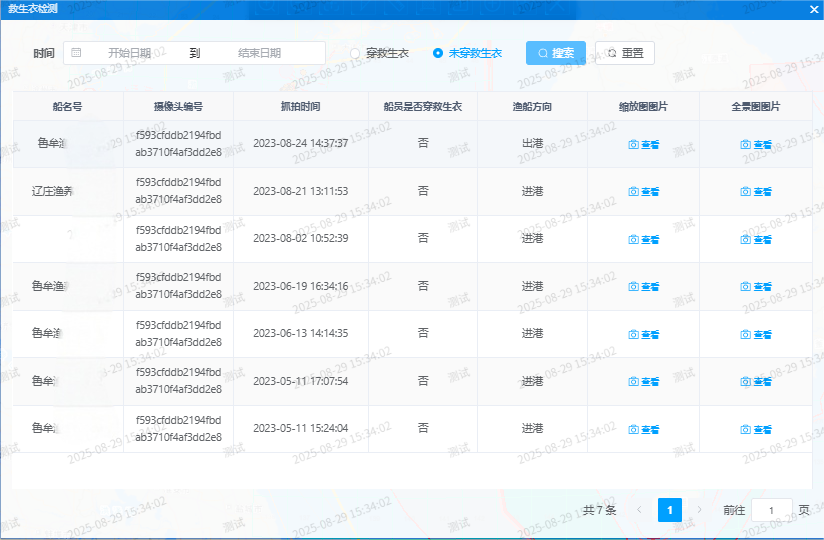Image resolution: width=824 pixels, height=540 pixels.
Task: Click the capture time 2023-08-02 10:52:39
Action: coord(301,238)
